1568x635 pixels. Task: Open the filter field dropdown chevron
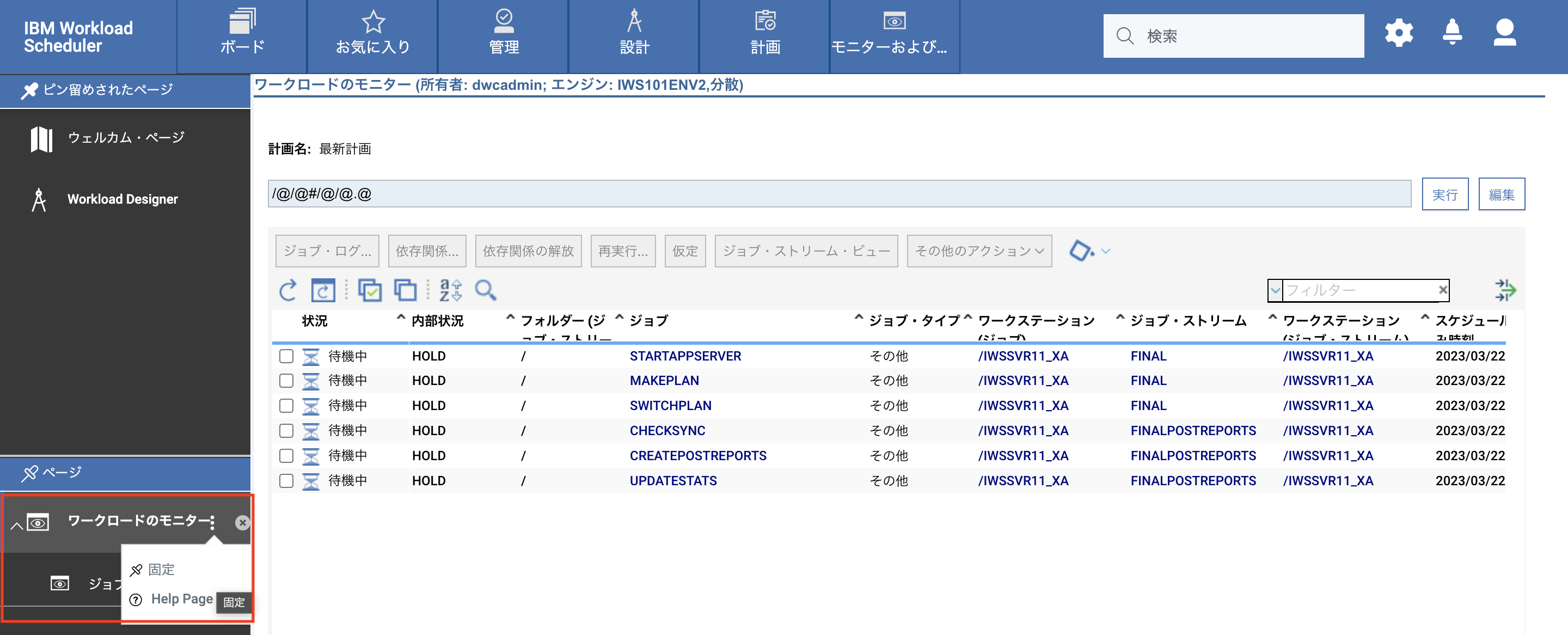coord(1275,290)
